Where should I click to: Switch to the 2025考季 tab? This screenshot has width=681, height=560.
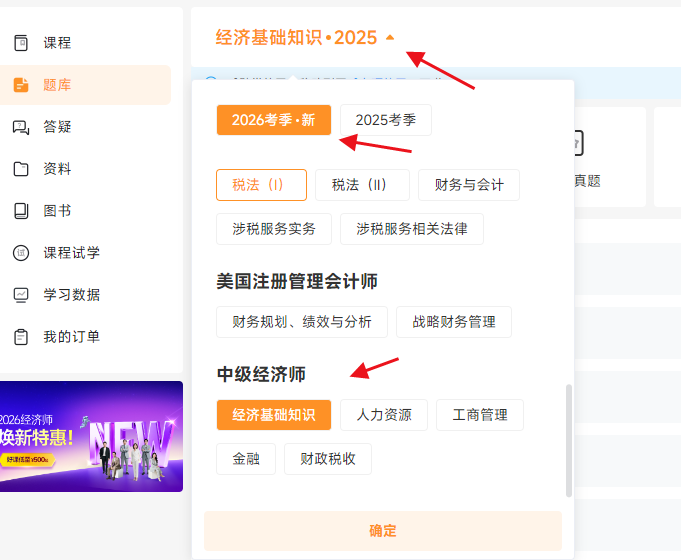tap(385, 120)
